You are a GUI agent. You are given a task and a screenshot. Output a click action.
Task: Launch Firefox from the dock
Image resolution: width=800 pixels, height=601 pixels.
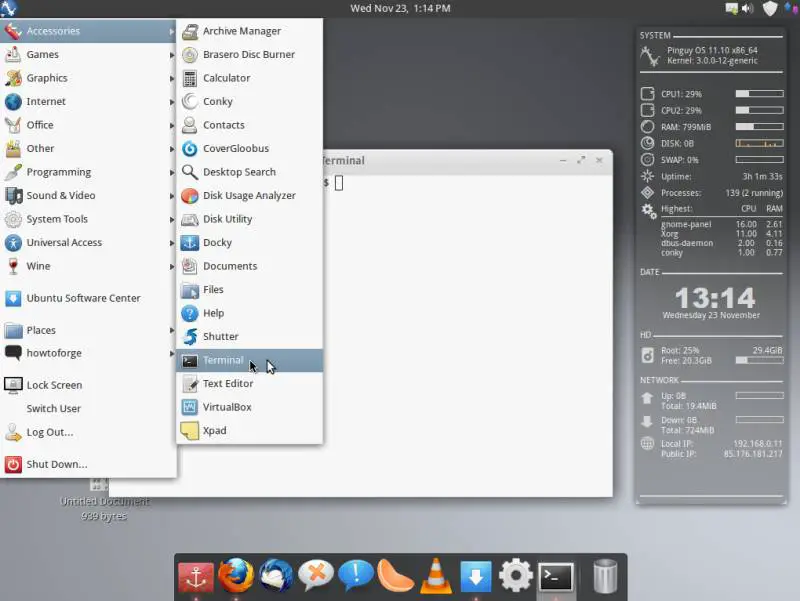pyautogui.click(x=236, y=576)
